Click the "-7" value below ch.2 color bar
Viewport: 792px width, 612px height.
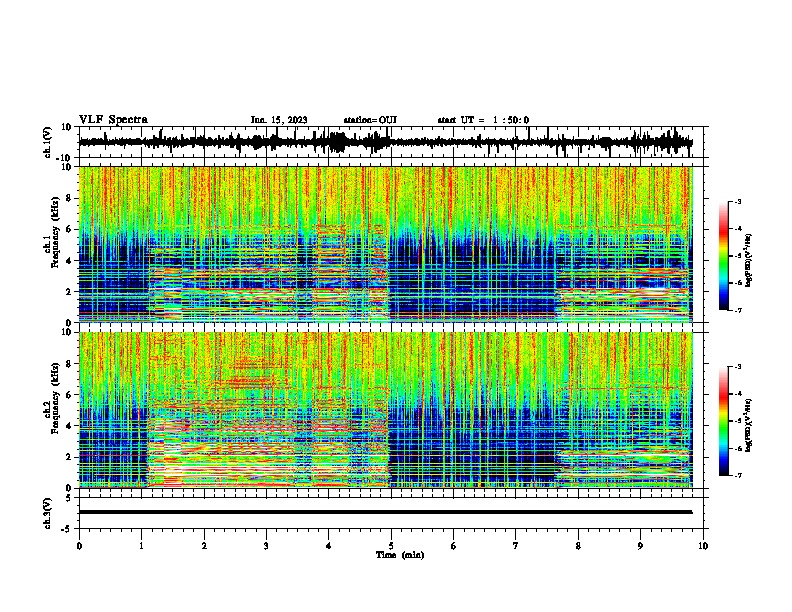point(737,475)
